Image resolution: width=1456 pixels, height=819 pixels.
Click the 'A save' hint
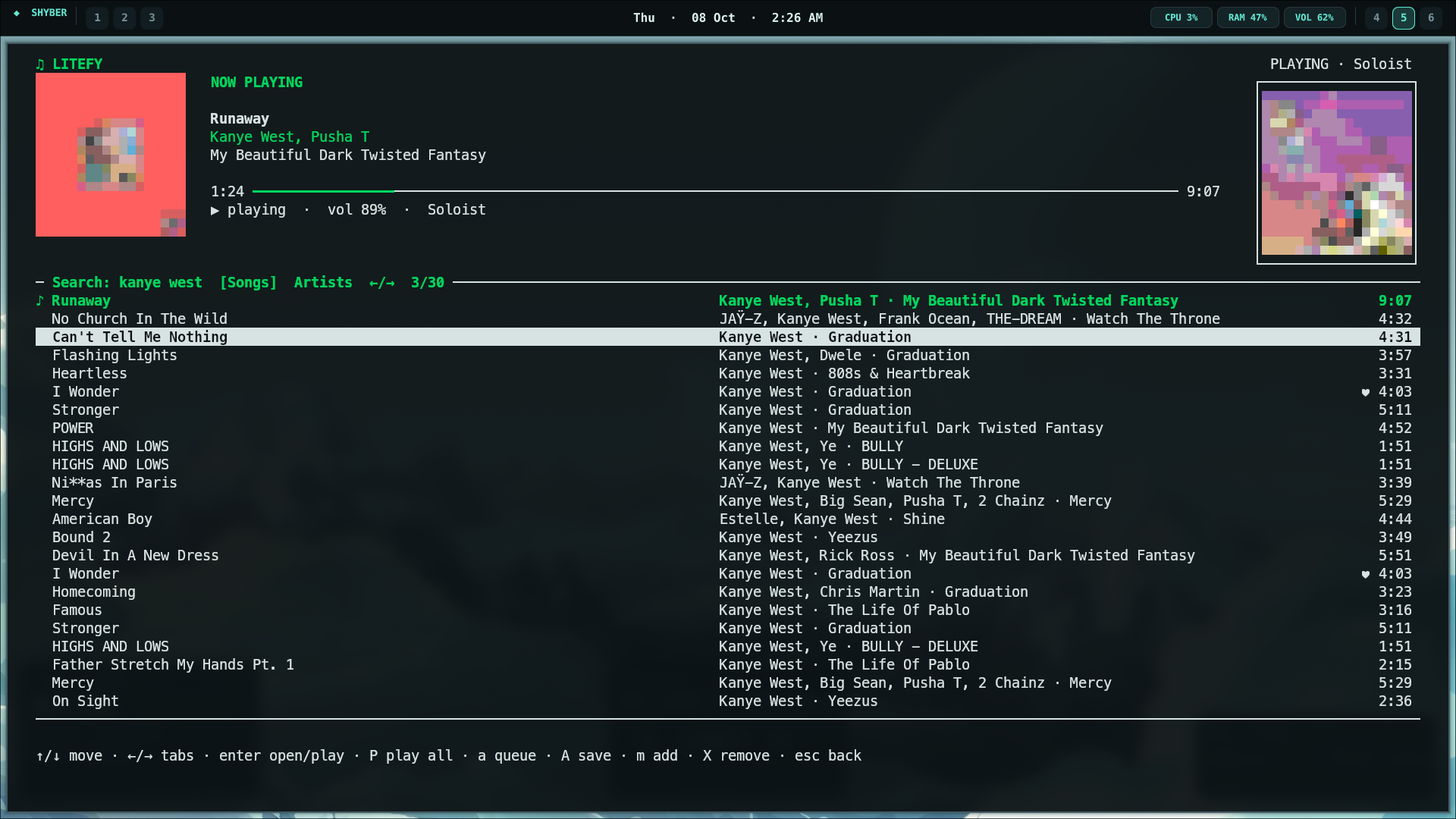(x=586, y=756)
